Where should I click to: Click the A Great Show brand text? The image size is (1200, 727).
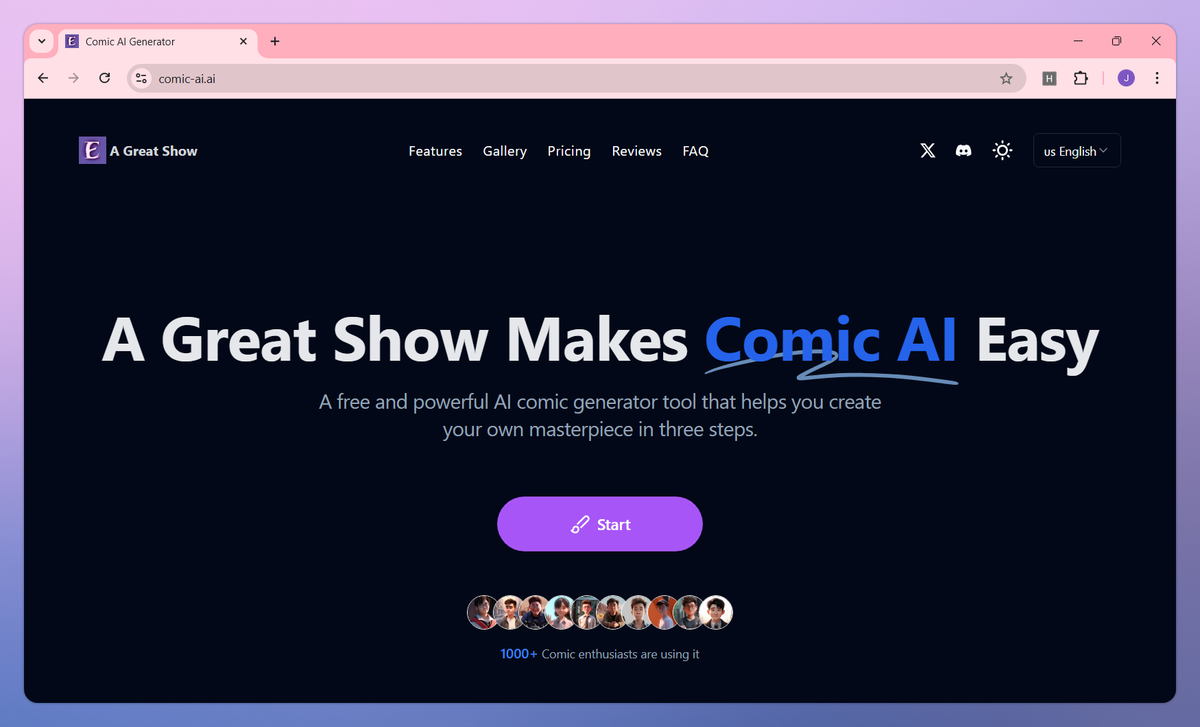154,151
